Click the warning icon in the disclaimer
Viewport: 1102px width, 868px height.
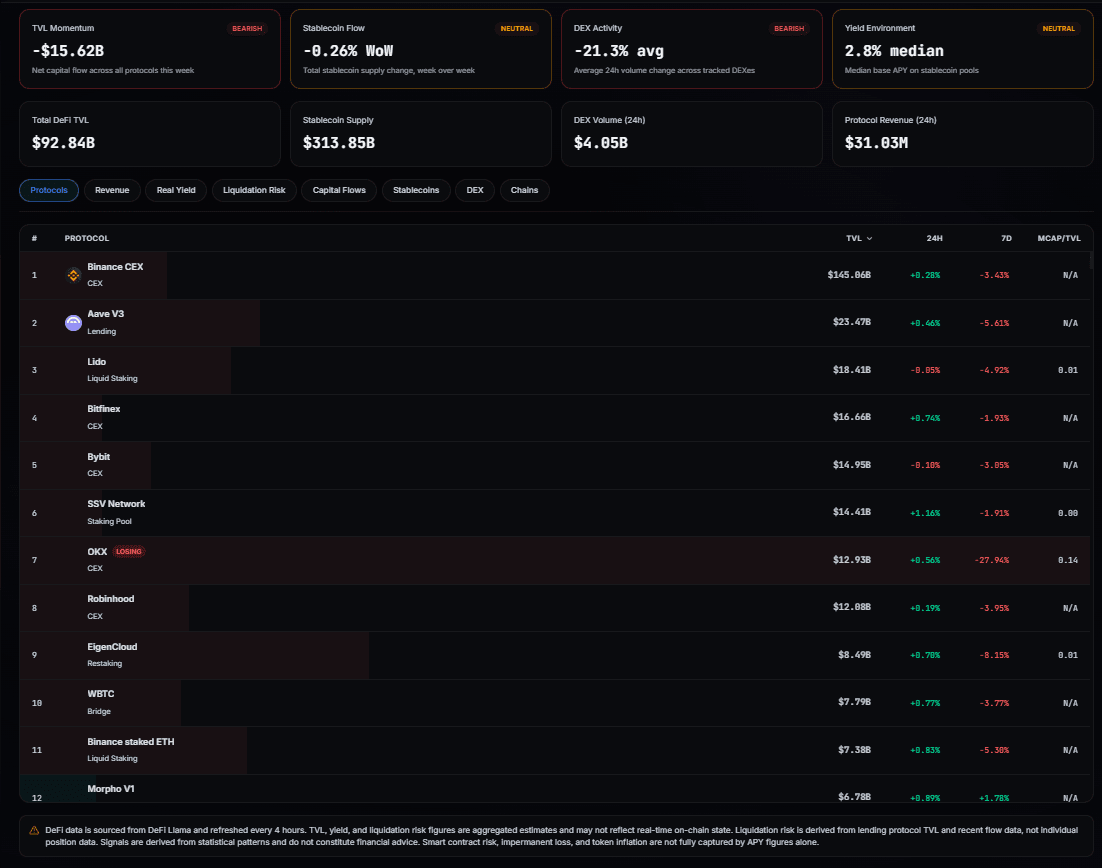click(x=34, y=830)
